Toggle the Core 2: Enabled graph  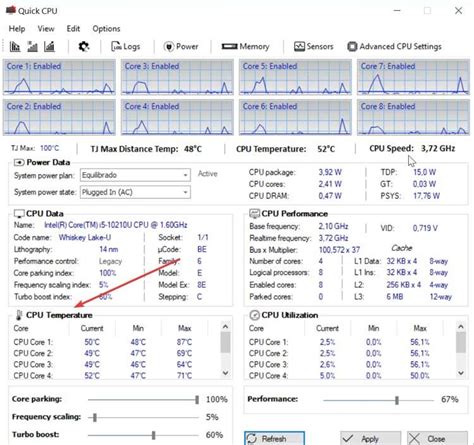pyautogui.click(x=59, y=118)
